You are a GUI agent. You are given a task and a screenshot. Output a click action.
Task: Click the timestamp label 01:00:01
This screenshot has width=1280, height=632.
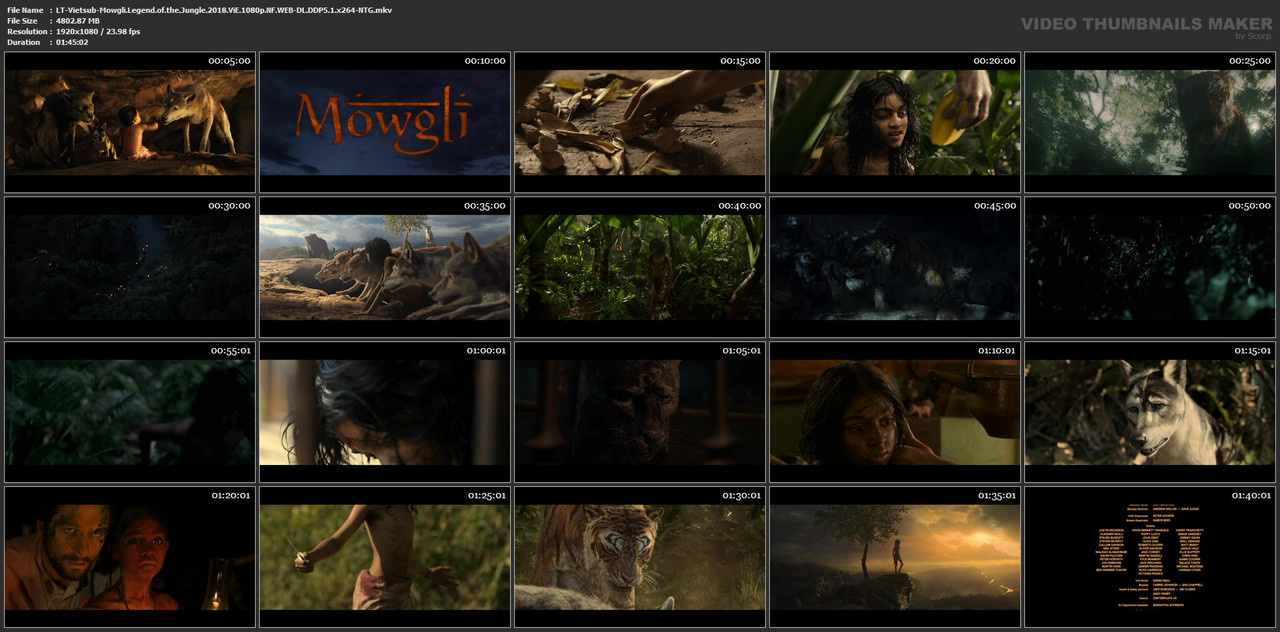click(485, 351)
